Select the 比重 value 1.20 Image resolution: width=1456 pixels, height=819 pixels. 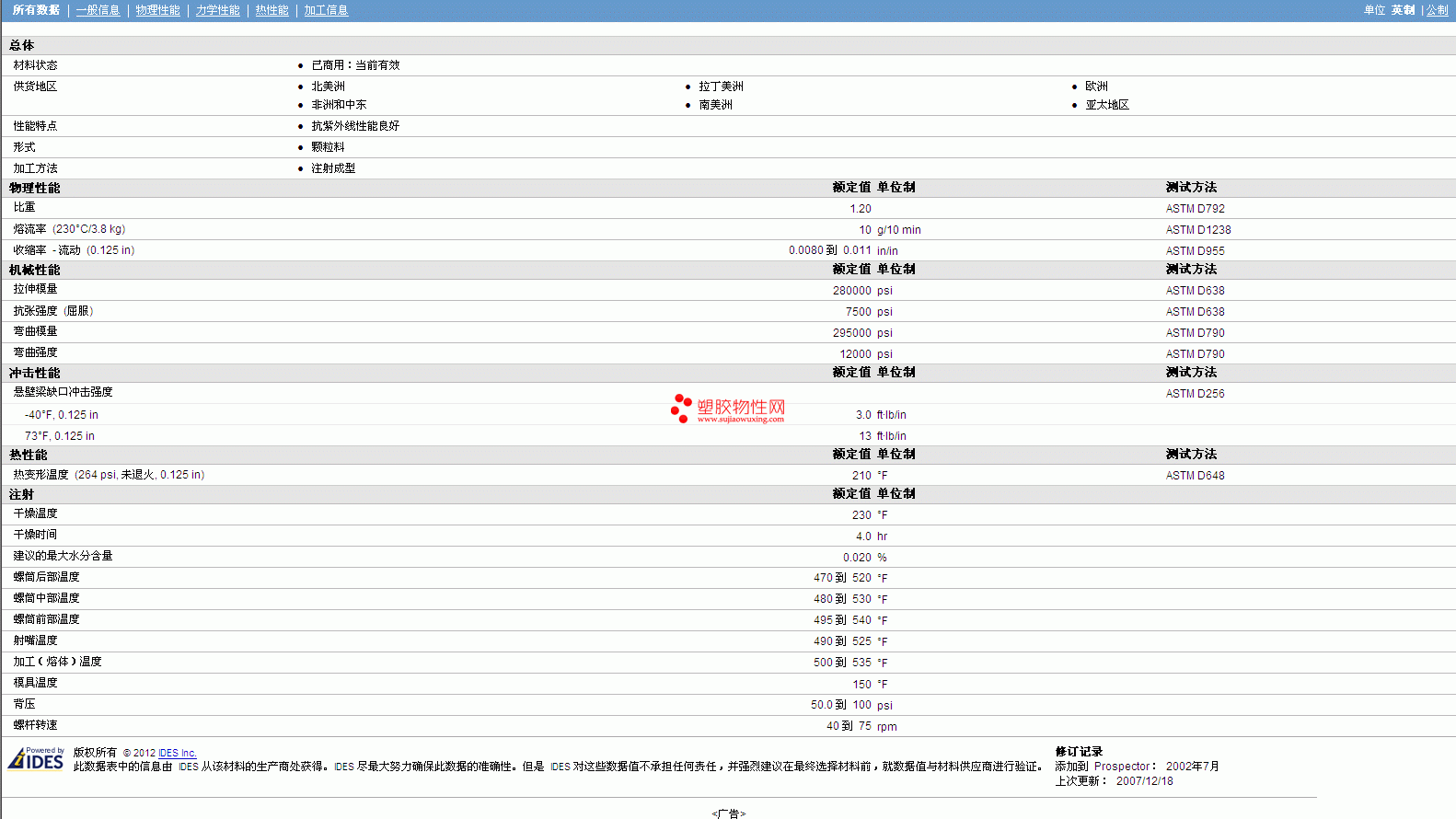861,209
